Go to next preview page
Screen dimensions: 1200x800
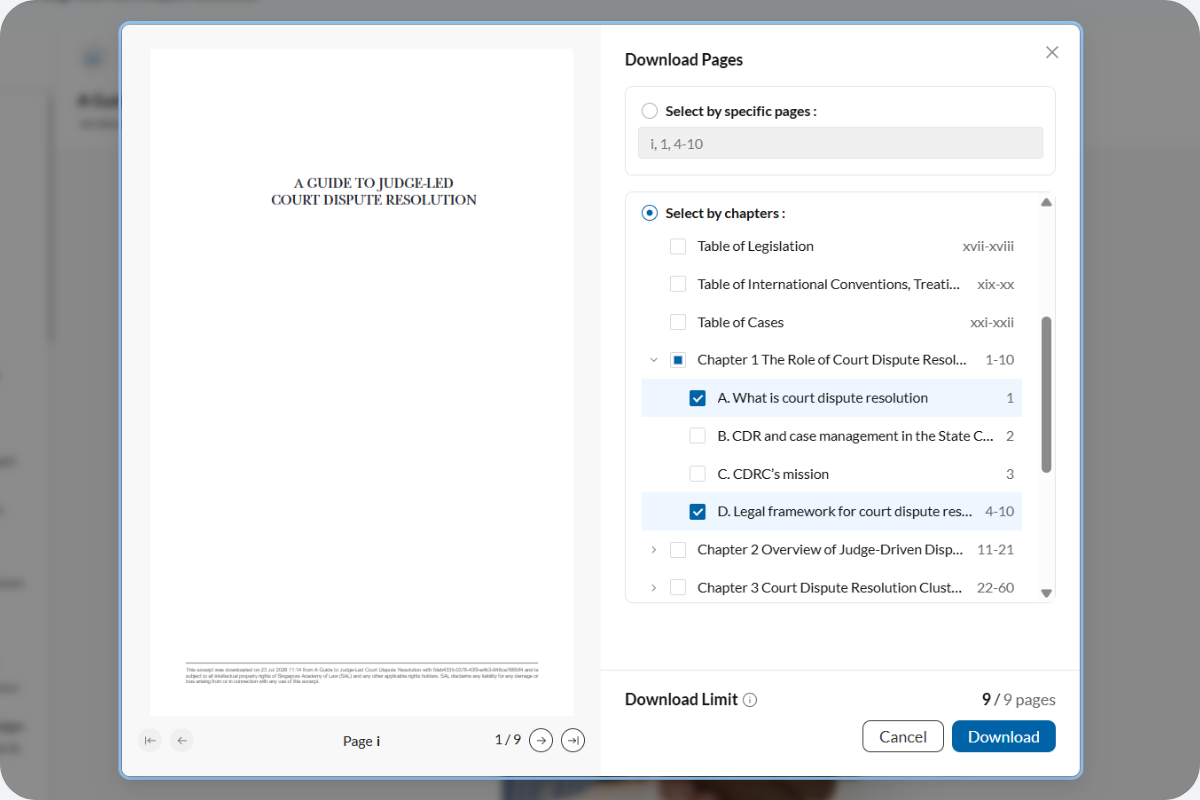coord(541,740)
